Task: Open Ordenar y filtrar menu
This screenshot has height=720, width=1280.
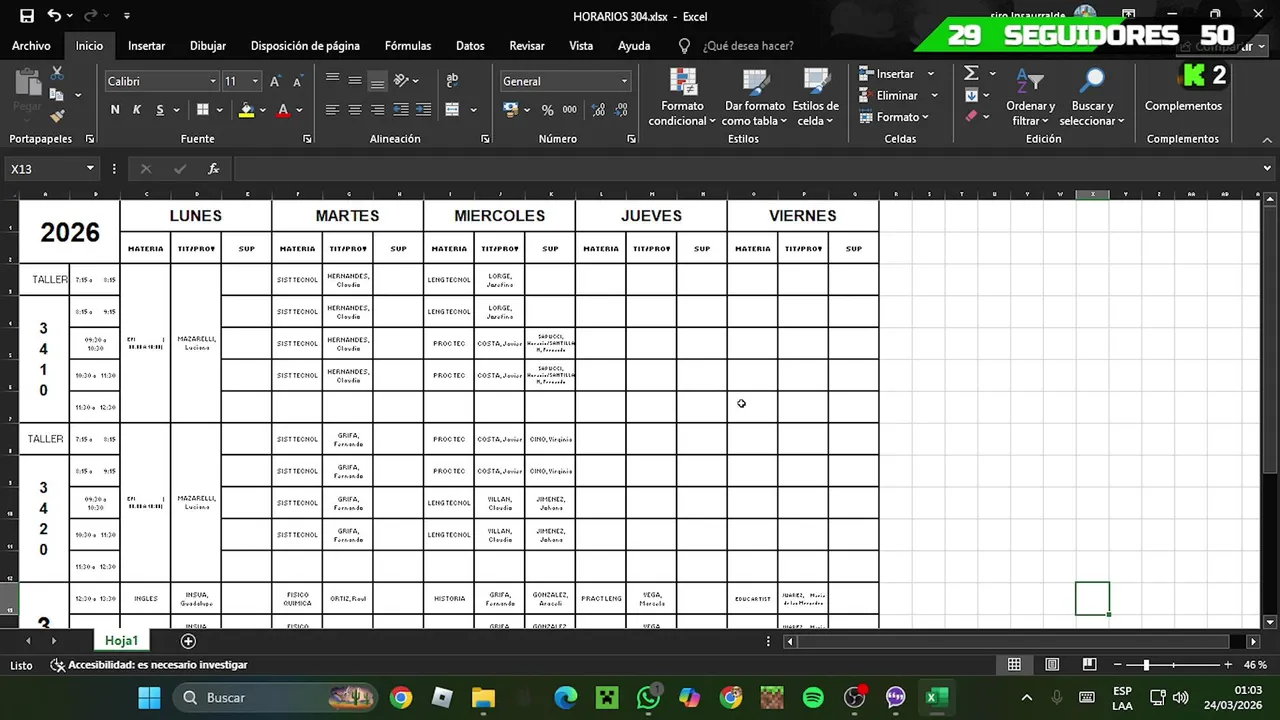Action: [1030, 97]
